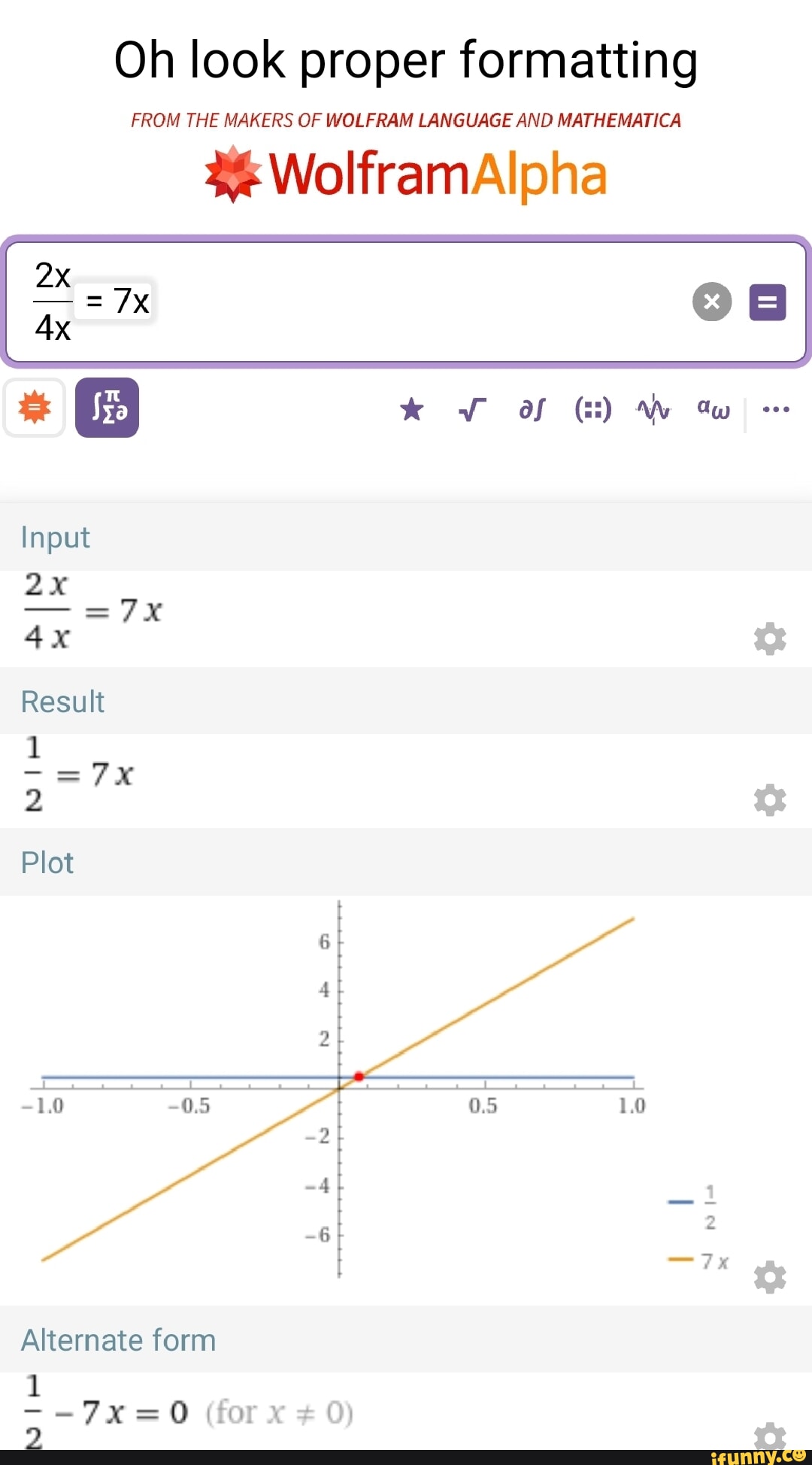Open settings gear for Result pod
The image size is (812, 1465).
[x=770, y=800]
